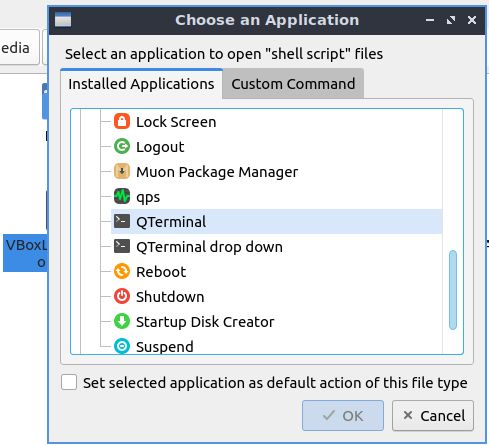Click the QTerminal terminal icon
This screenshot has width=489, height=446.
122,222
